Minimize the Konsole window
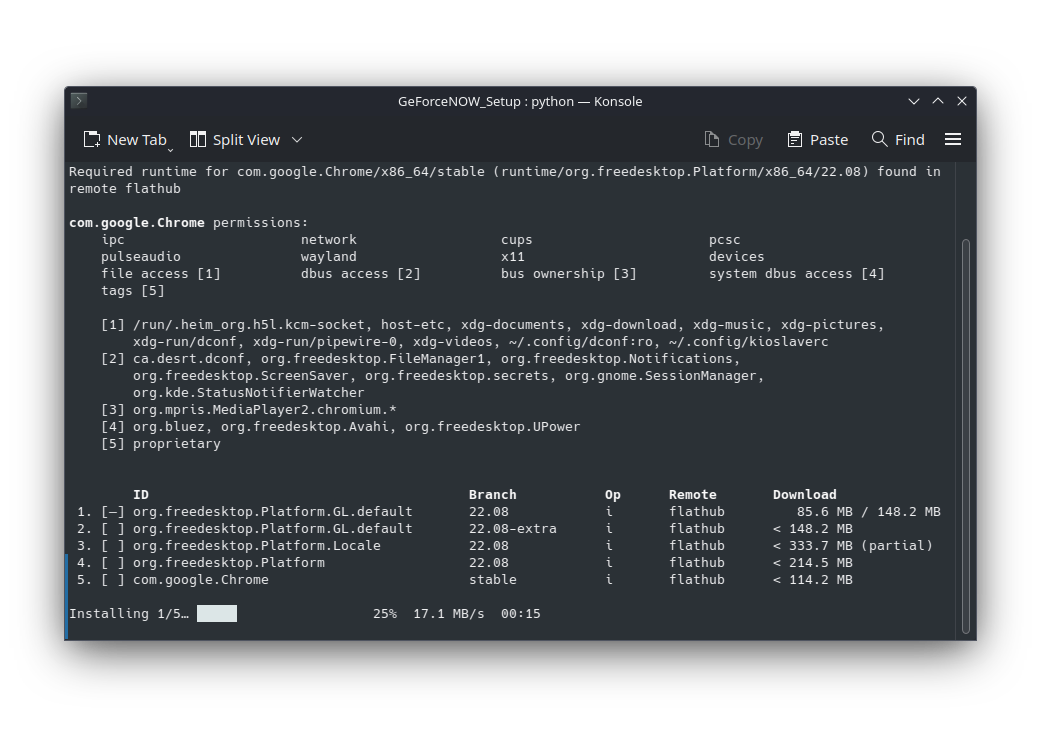 914,101
